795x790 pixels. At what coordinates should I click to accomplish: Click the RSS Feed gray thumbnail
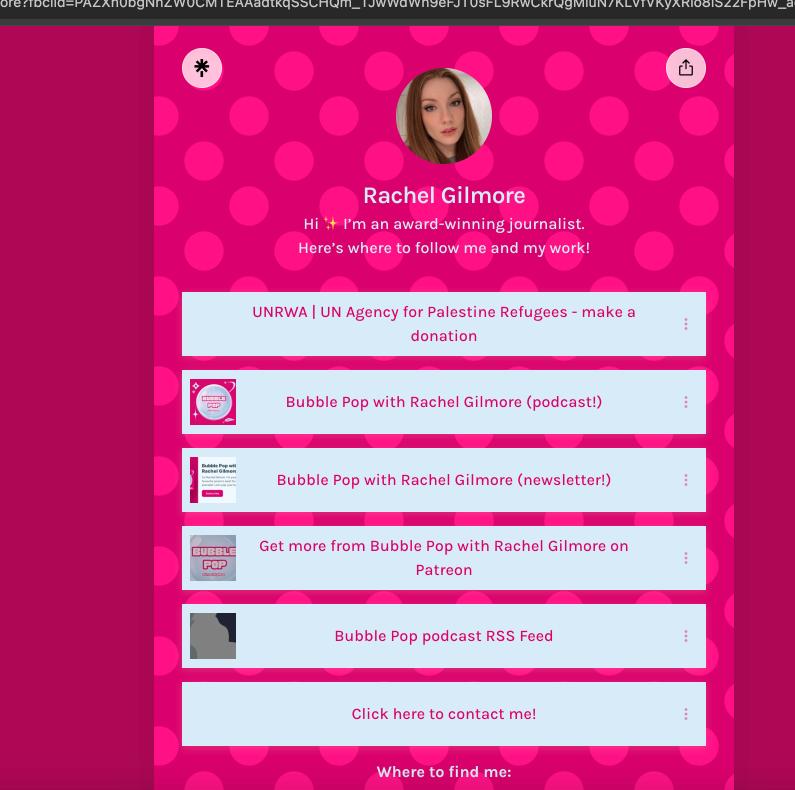tap(213, 636)
